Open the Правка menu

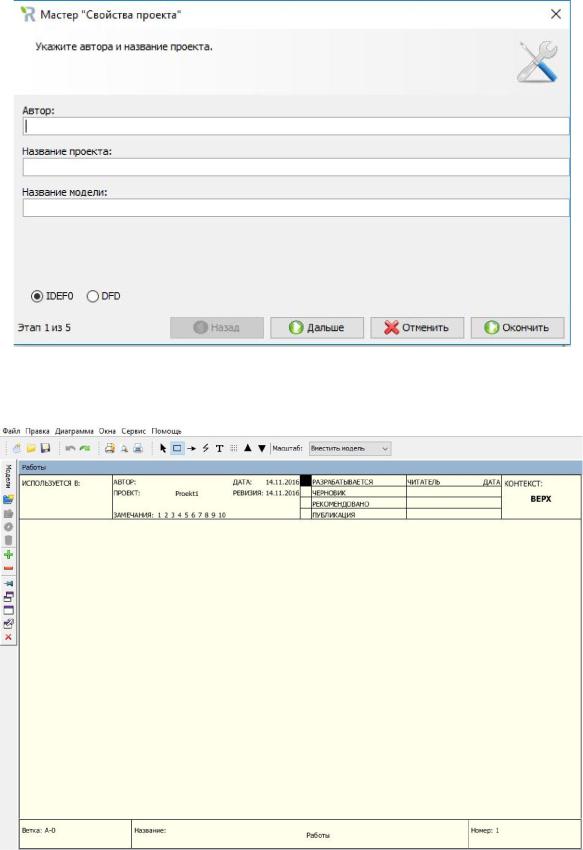click(x=37, y=431)
